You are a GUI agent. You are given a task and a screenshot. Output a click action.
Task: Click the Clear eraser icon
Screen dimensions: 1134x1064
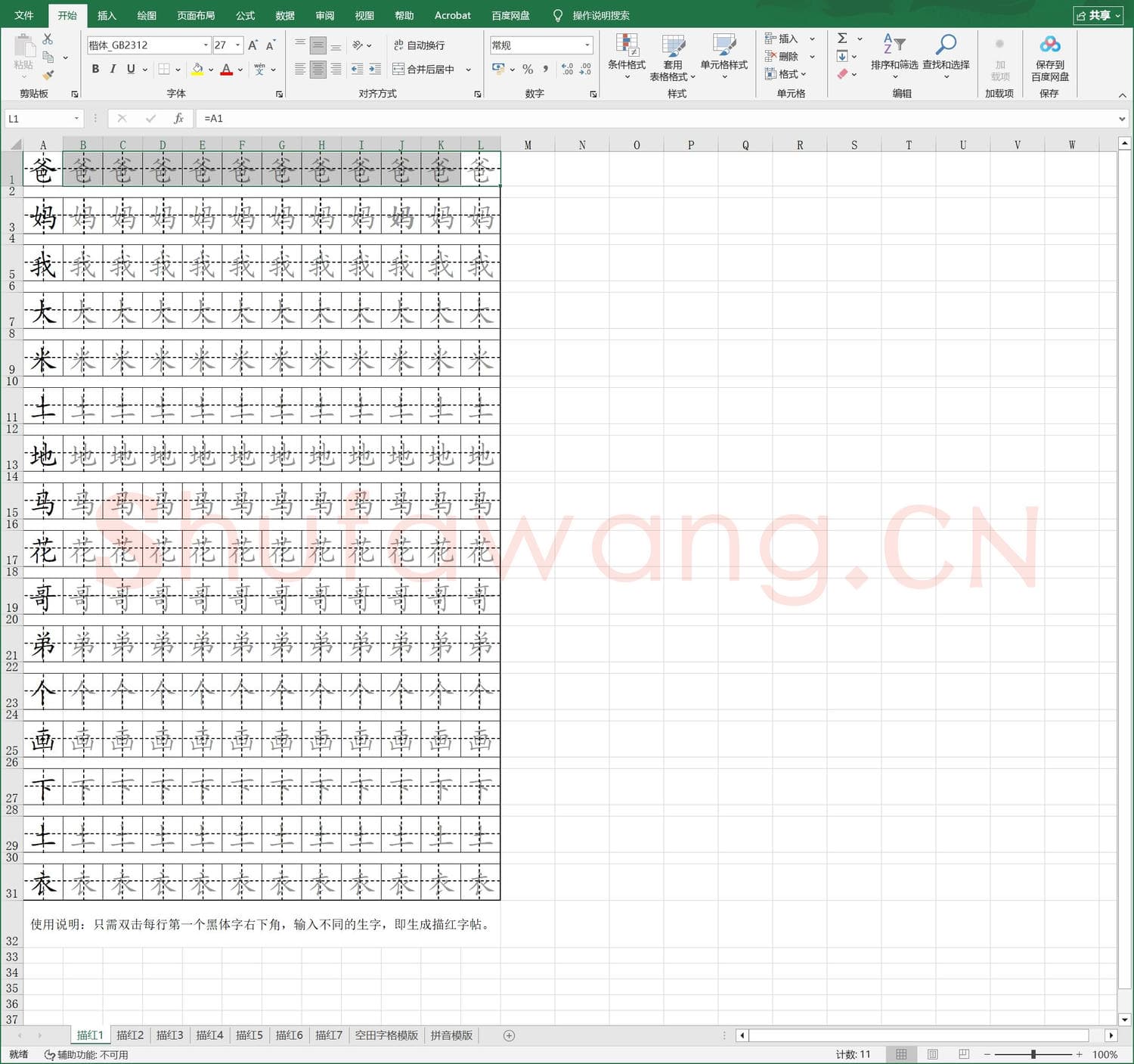pyautogui.click(x=842, y=73)
